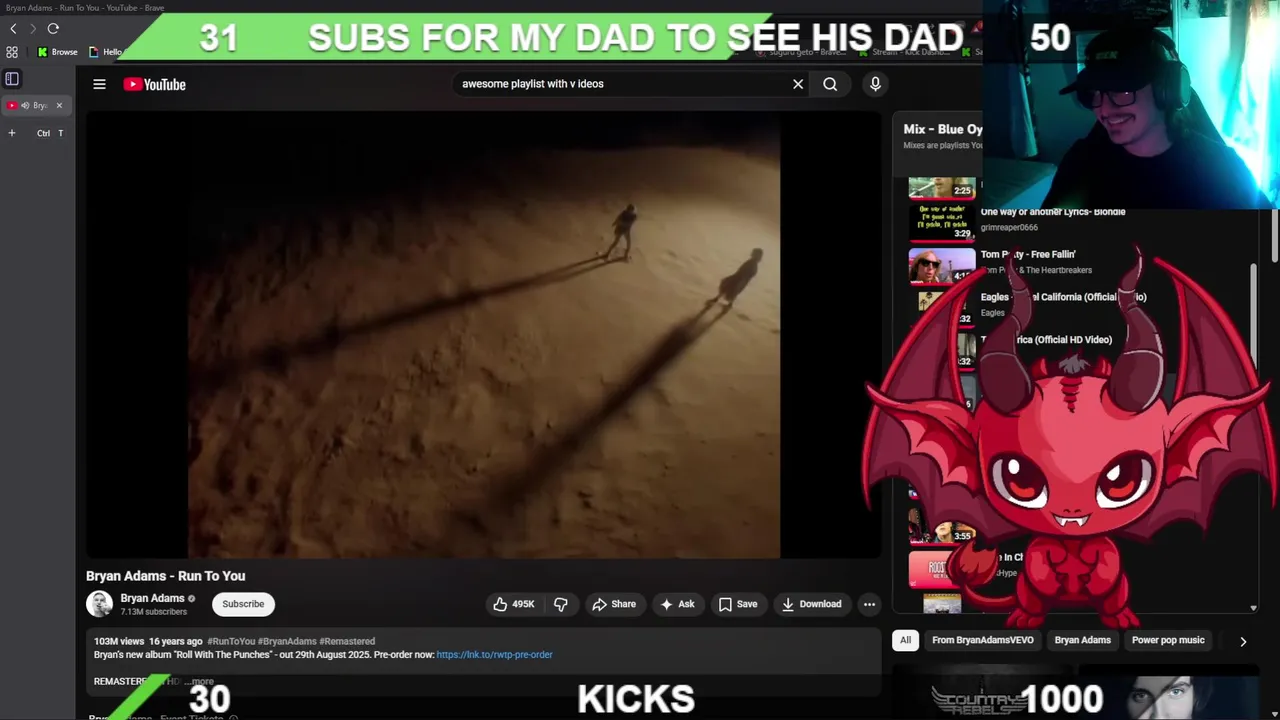The height and width of the screenshot is (720, 1280).
Task: Open the 'Mix - Blue Oy' playlist title
Action: click(942, 129)
